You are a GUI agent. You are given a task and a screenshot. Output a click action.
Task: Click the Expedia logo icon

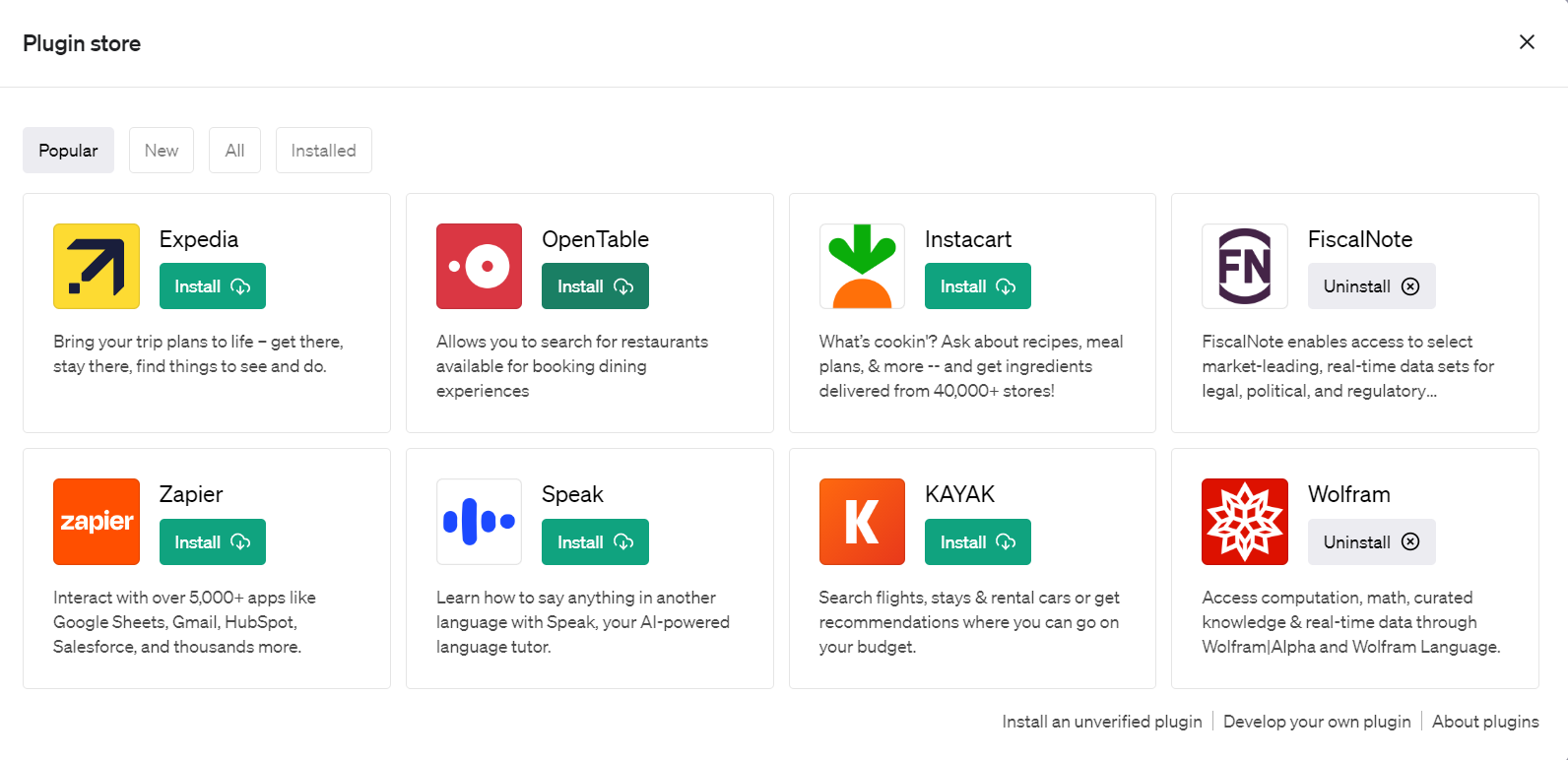click(97, 267)
